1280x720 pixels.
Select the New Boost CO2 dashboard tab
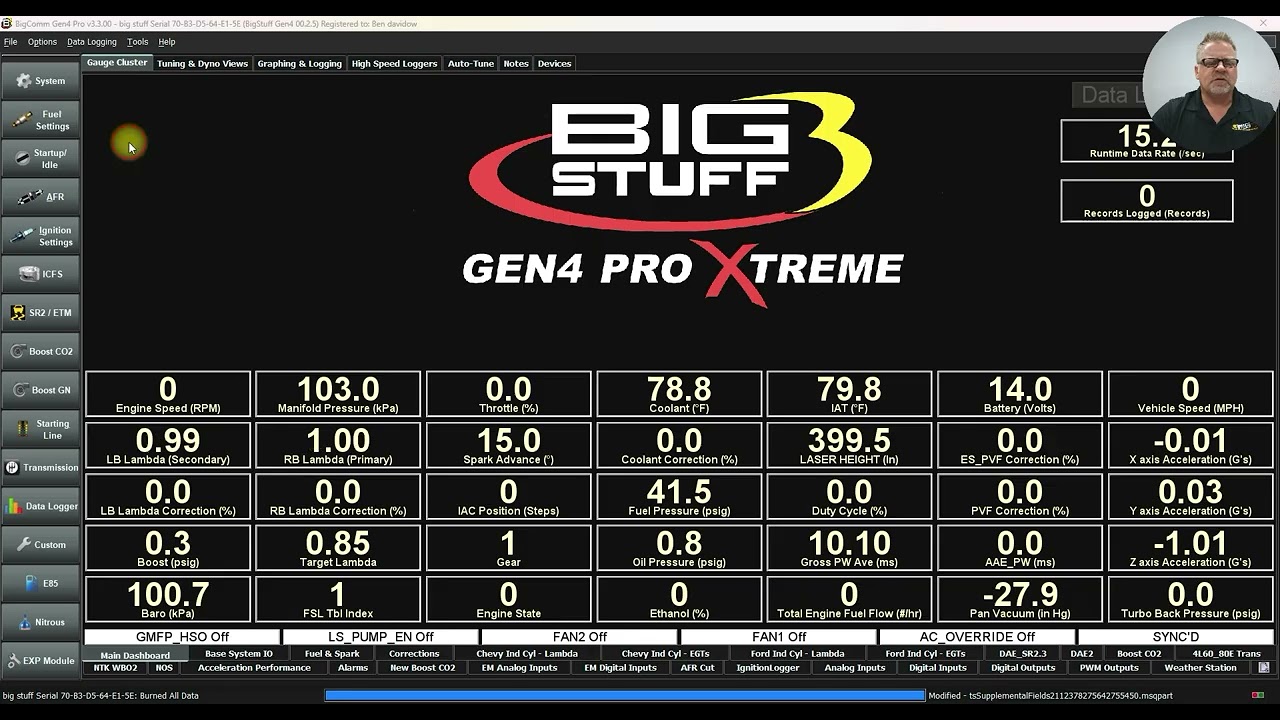423,668
